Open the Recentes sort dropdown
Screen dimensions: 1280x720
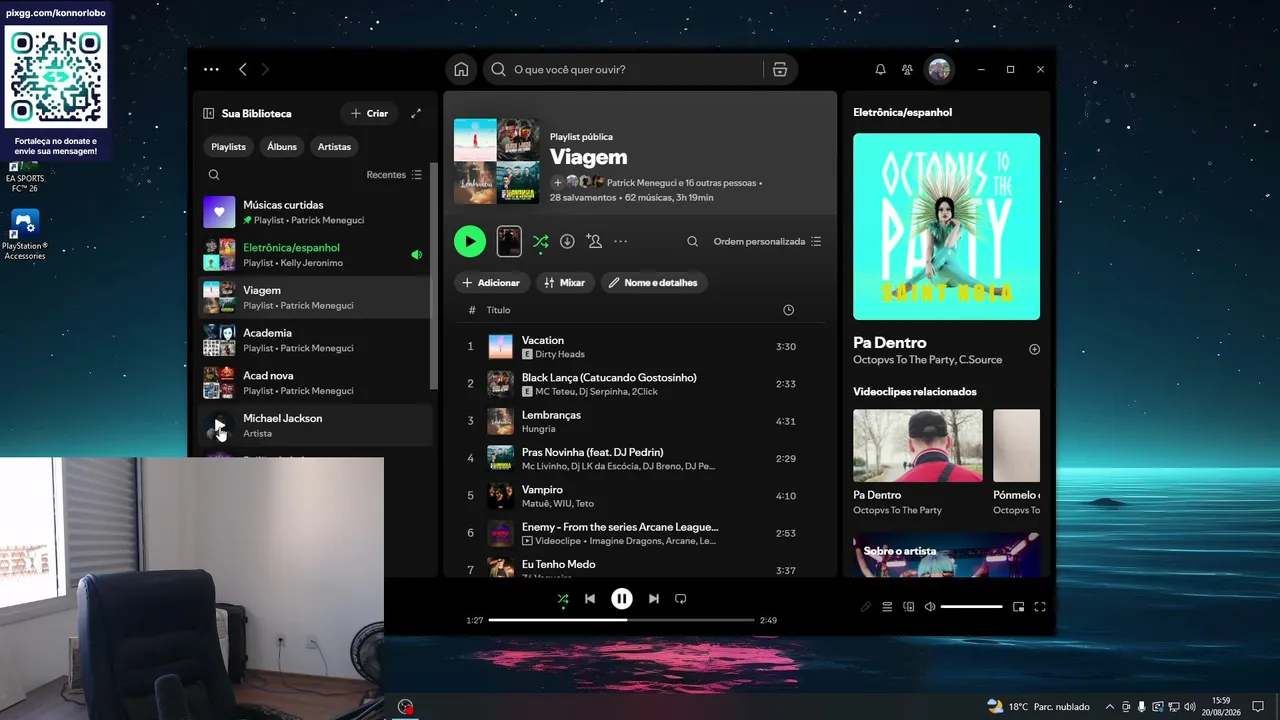point(394,175)
